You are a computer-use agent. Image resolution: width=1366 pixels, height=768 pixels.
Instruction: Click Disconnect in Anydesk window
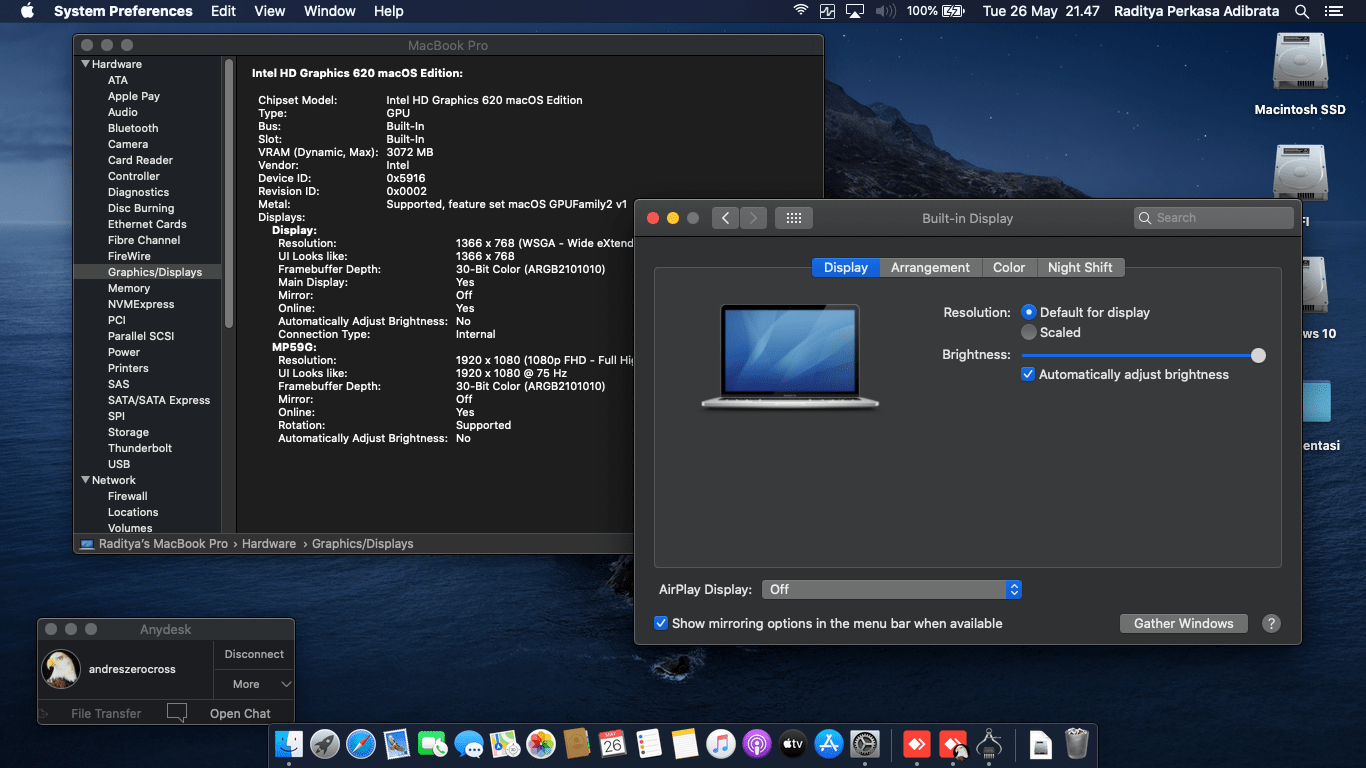(254, 654)
